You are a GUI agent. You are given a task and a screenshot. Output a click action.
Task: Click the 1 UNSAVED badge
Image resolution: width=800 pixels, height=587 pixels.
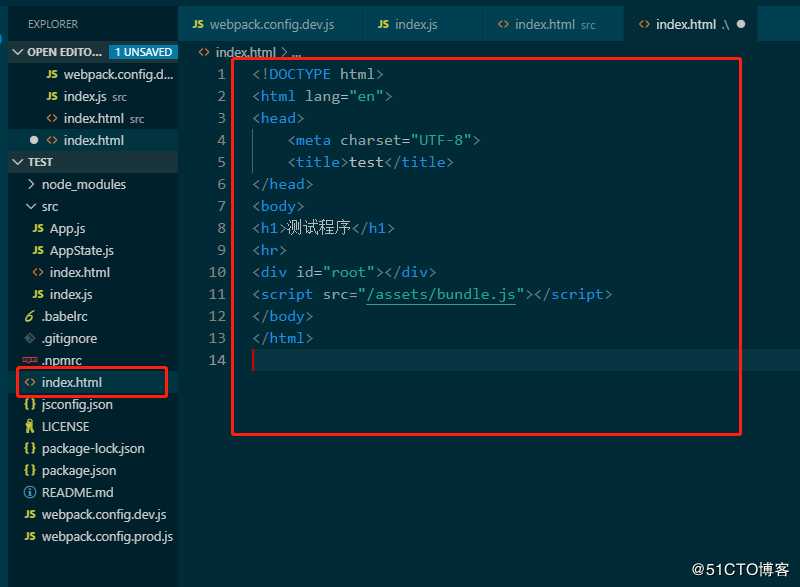click(143, 52)
